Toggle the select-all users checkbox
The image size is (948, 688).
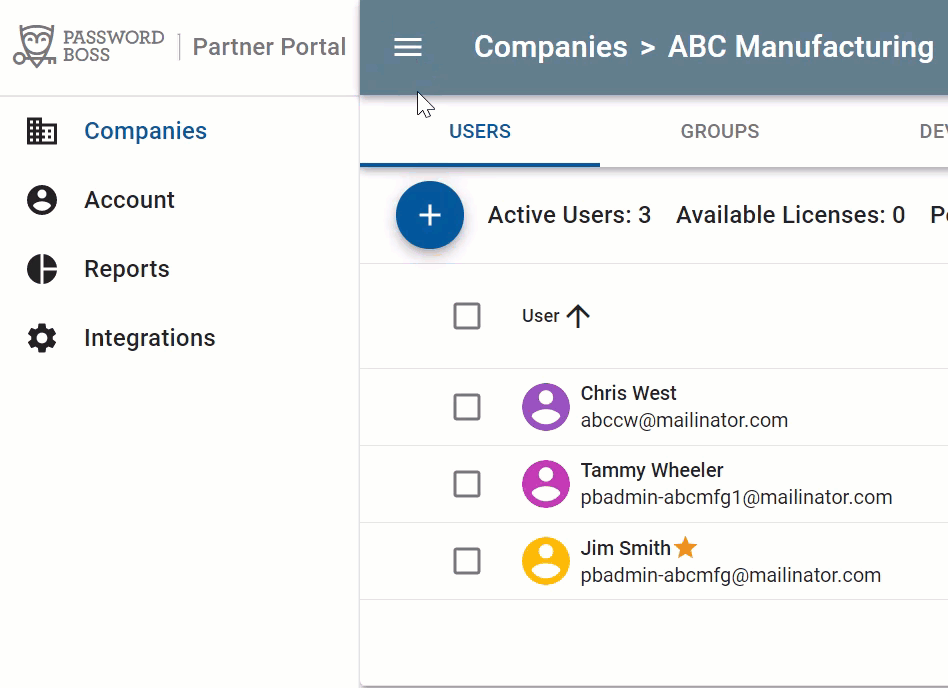tap(467, 316)
